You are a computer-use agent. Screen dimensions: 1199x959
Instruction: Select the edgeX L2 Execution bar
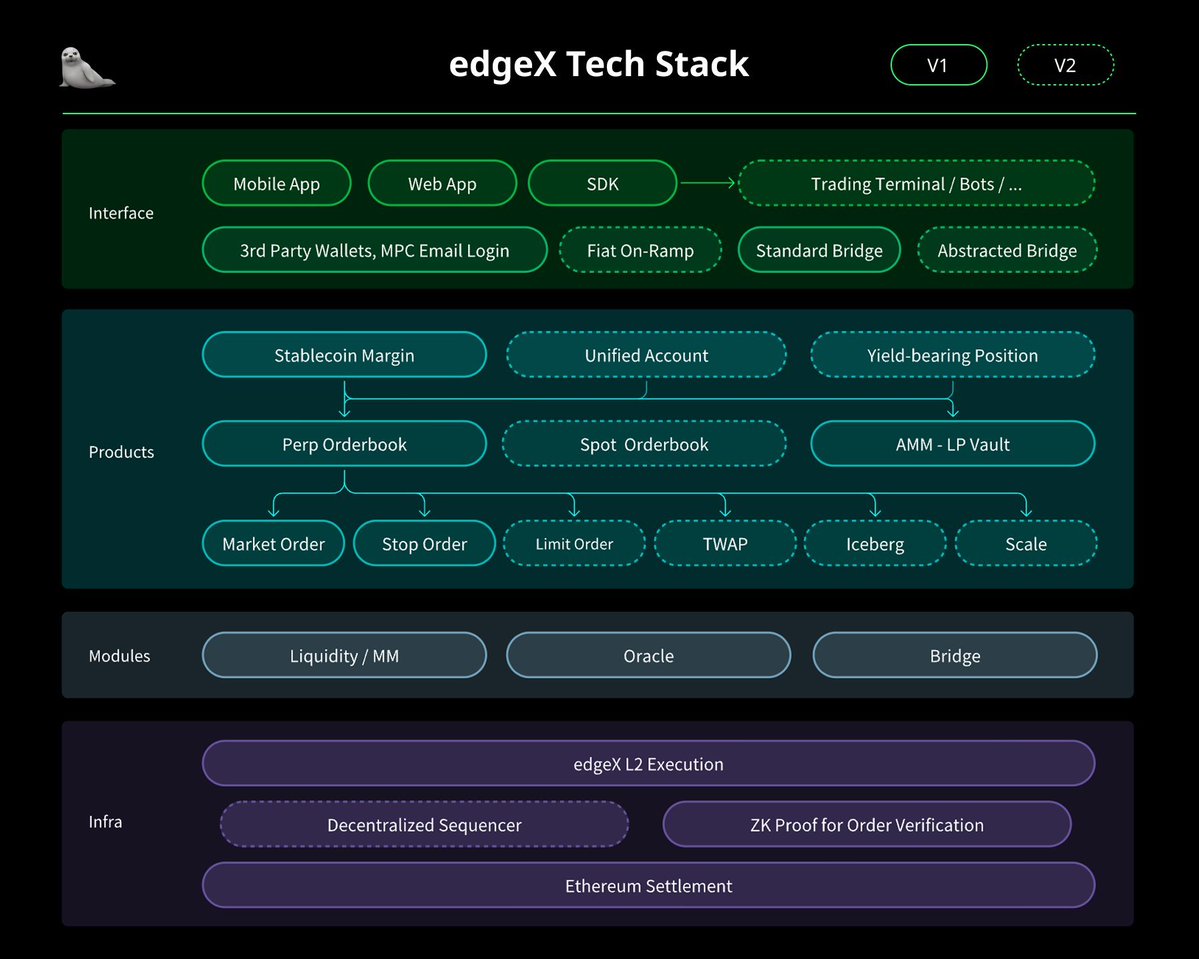coord(648,763)
